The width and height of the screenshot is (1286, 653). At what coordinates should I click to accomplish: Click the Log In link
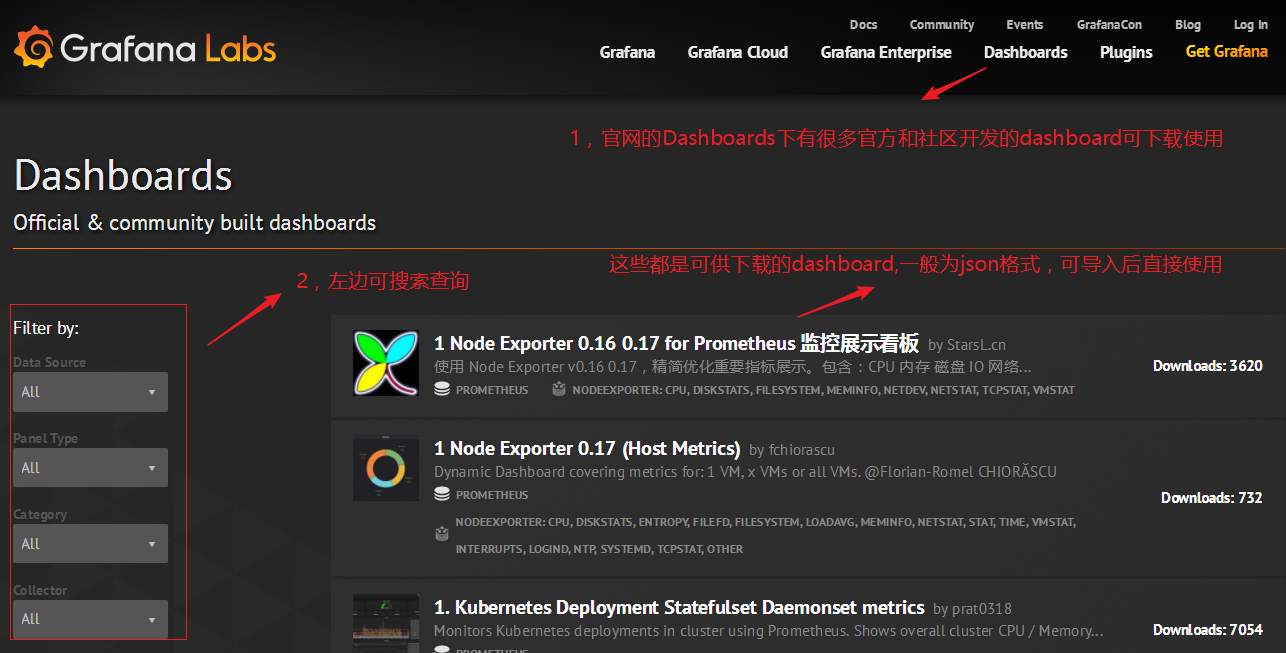tap(1250, 25)
